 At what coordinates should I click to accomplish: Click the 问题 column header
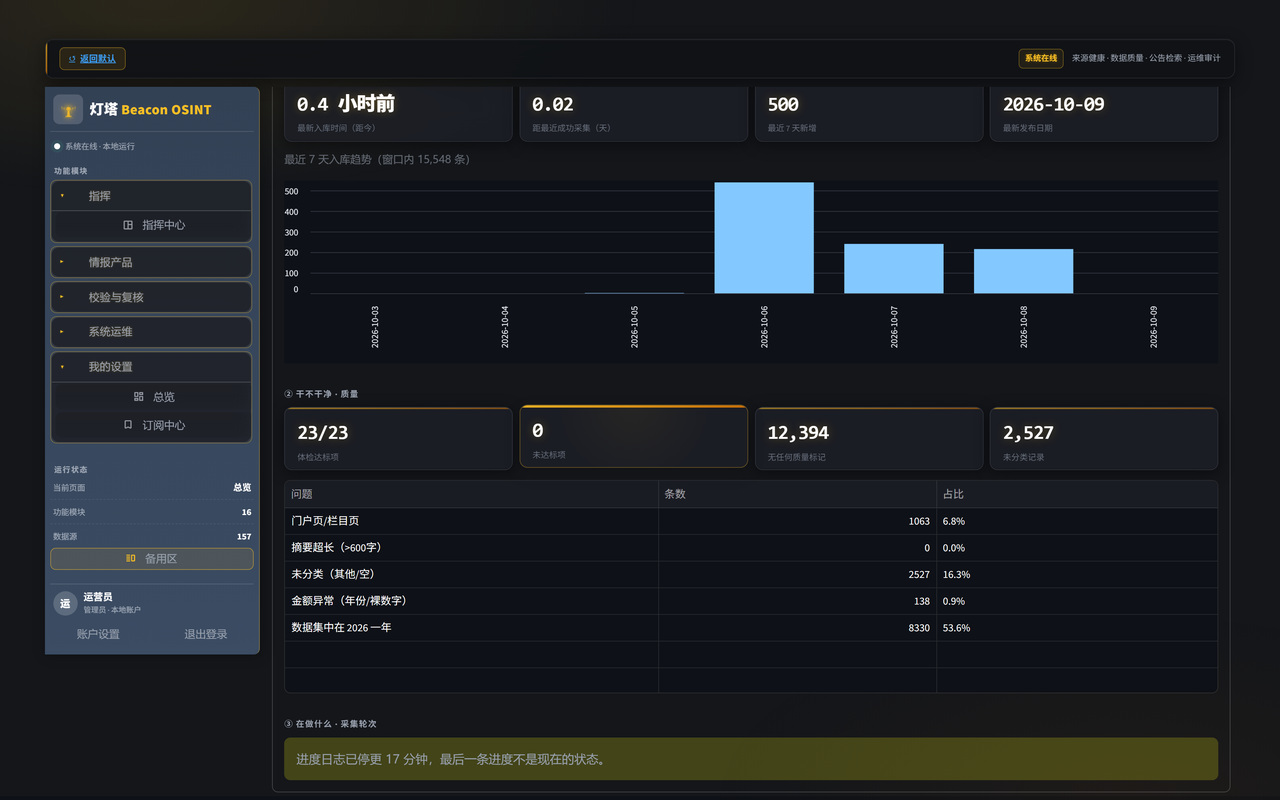472,494
